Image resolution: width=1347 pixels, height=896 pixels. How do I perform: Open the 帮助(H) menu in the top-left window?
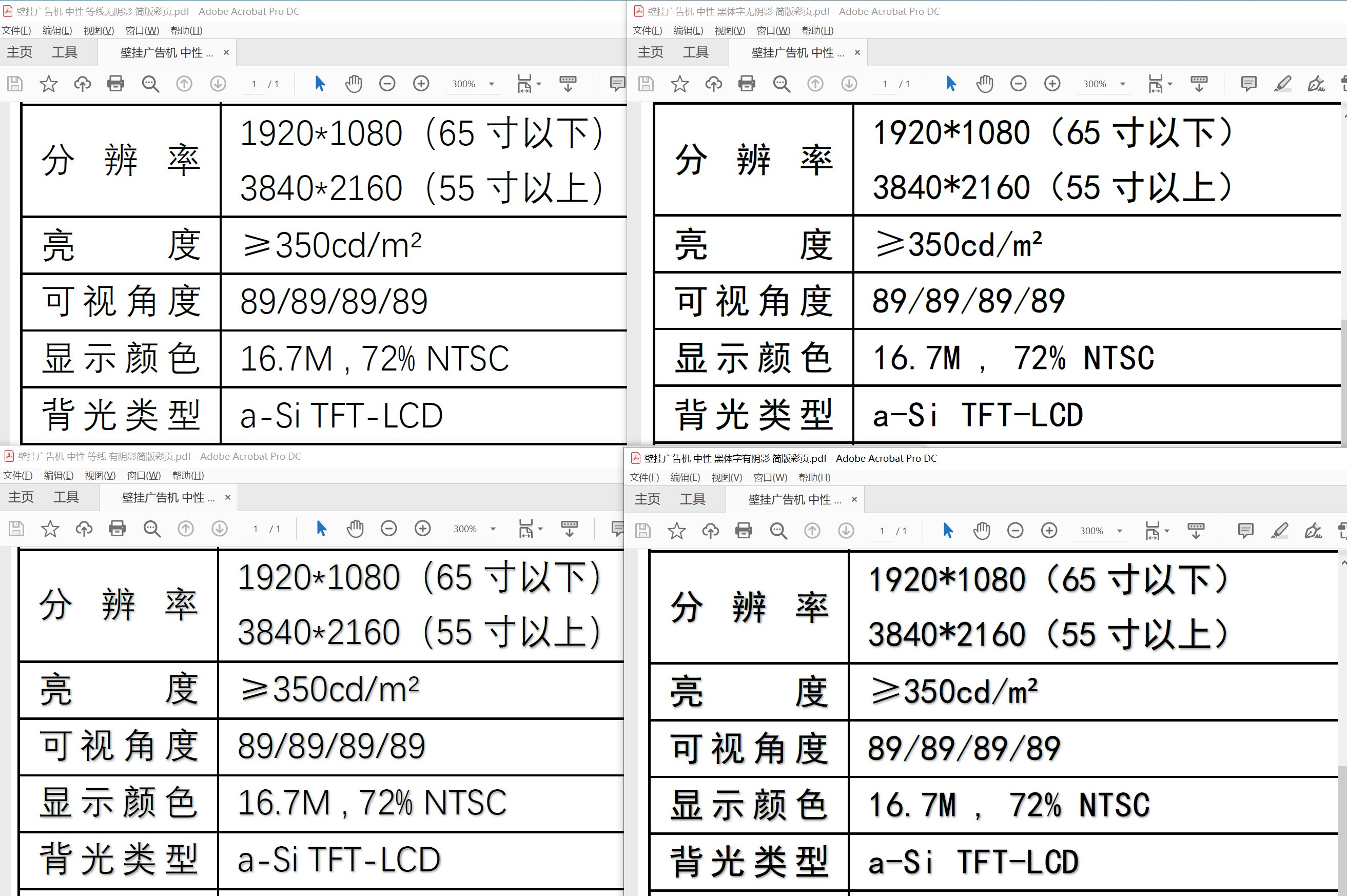[187, 31]
